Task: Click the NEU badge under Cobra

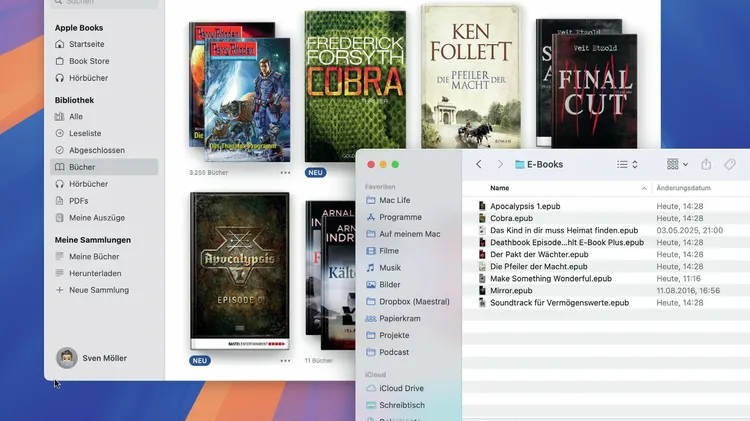Action: [x=316, y=173]
